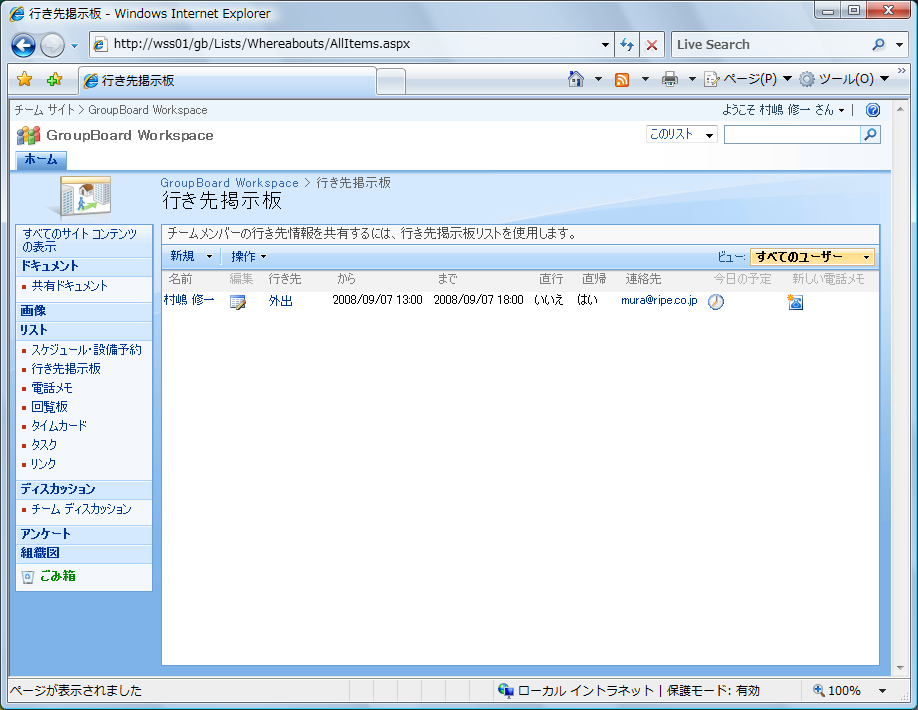Image resolution: width=918 pixels, height=710 pixels.
Task: Click the new phone memo icon
Action: pos(795,302)
